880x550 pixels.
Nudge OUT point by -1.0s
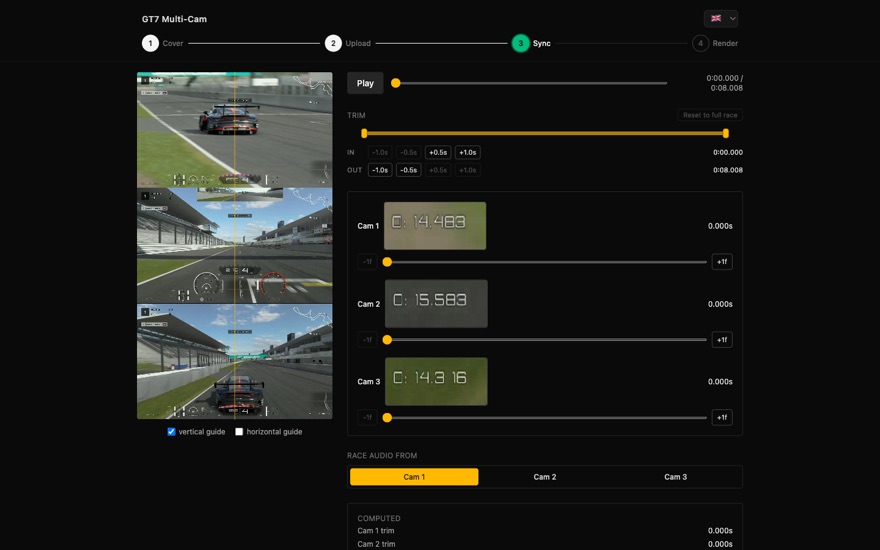click(380, 170)
